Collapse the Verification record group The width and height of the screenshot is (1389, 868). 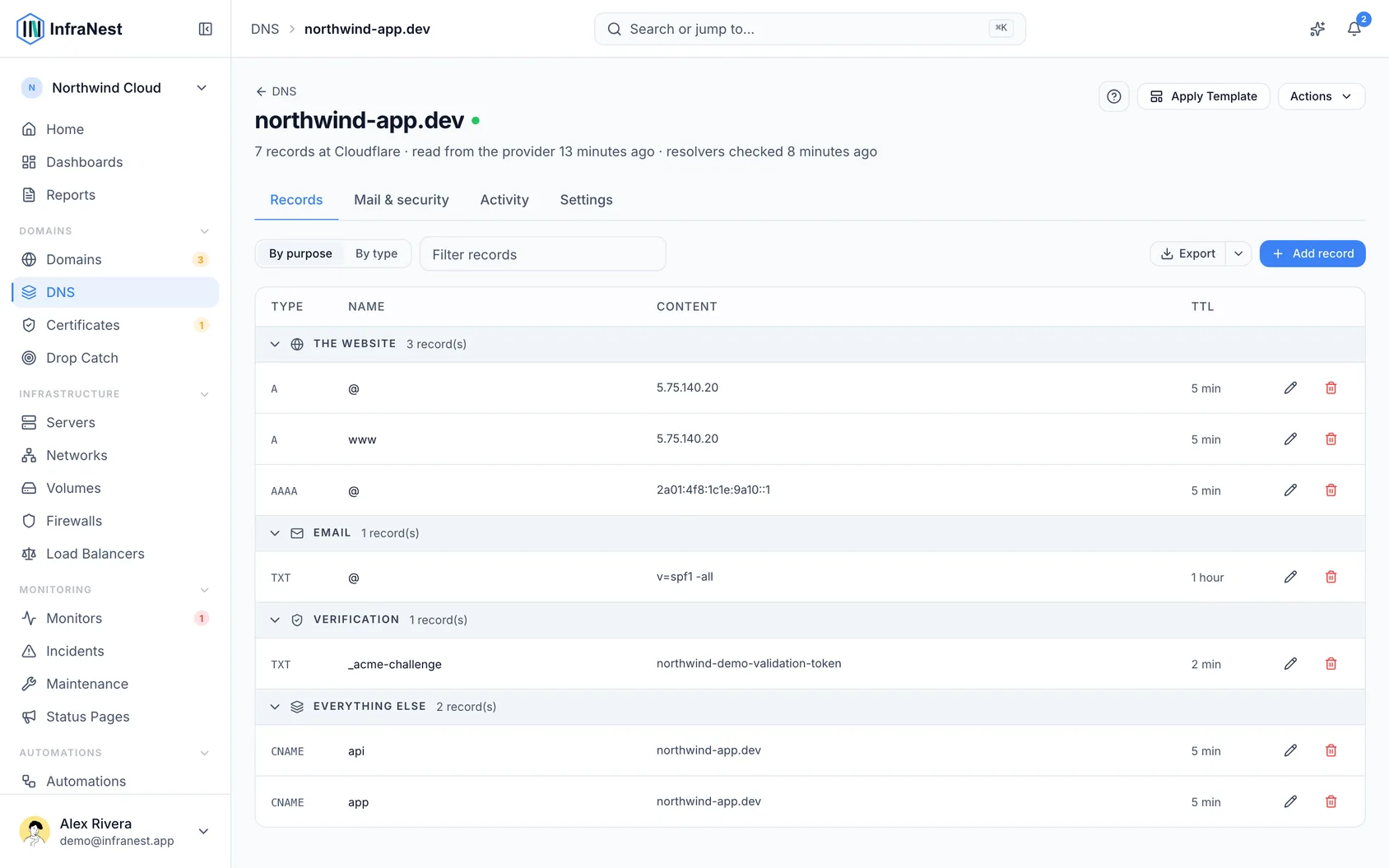click(275, 620)
